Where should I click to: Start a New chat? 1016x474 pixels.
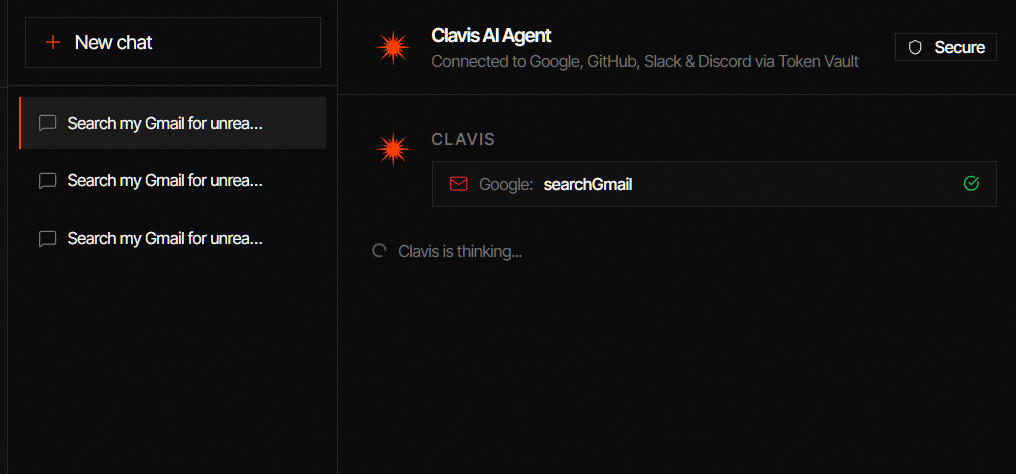click(x=173, y=43)
